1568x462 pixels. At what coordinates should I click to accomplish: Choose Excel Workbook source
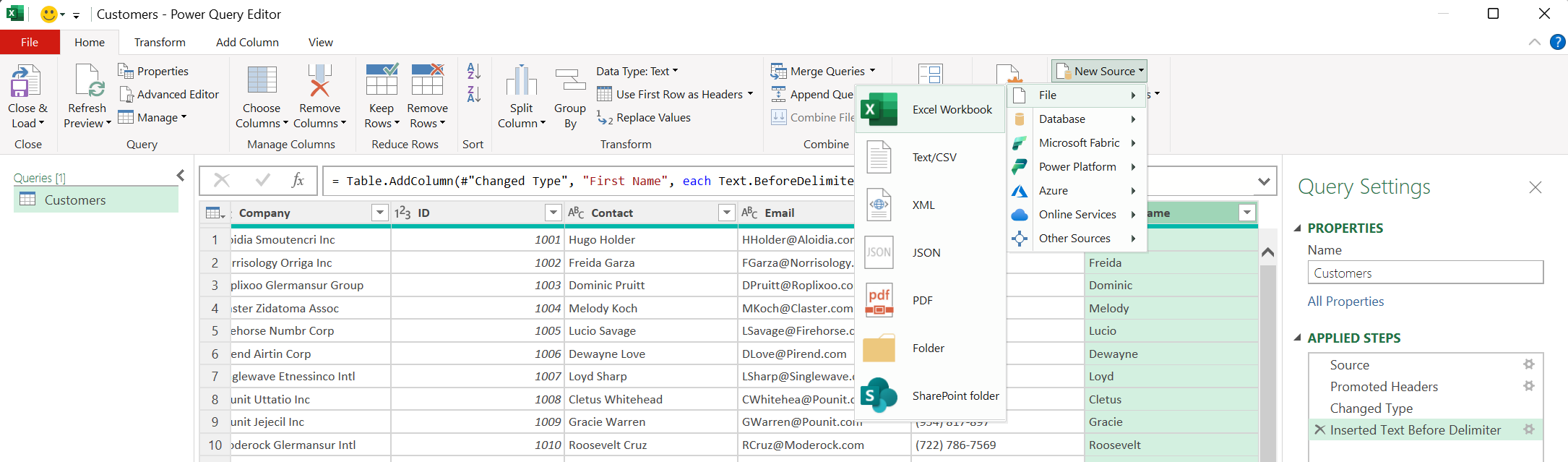pos(929,109)
